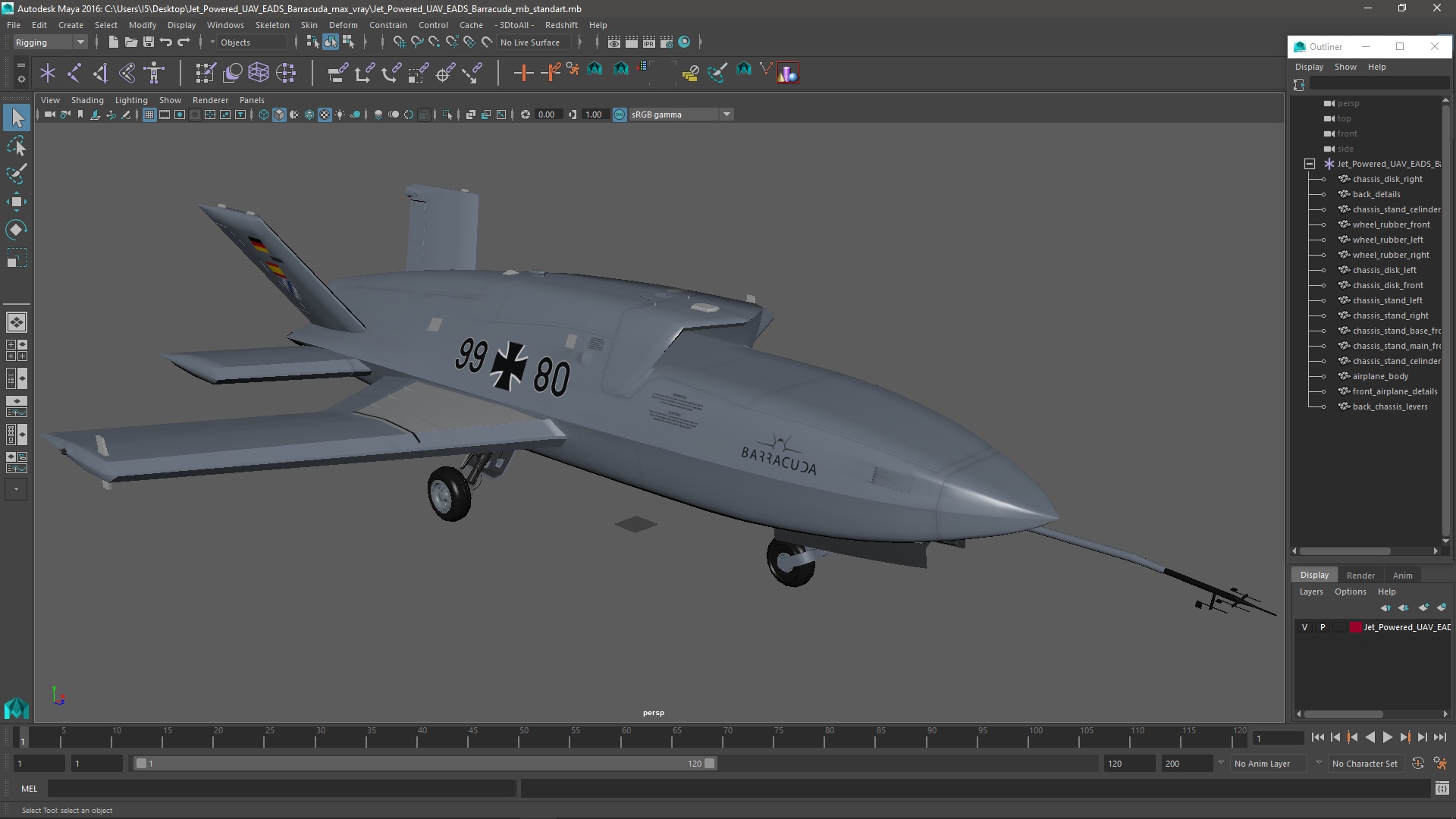The height and width of the screenshot is (819, 1456).
Task: Open the Rigging menu set dropdown
Action: click(x=50, y=42)
